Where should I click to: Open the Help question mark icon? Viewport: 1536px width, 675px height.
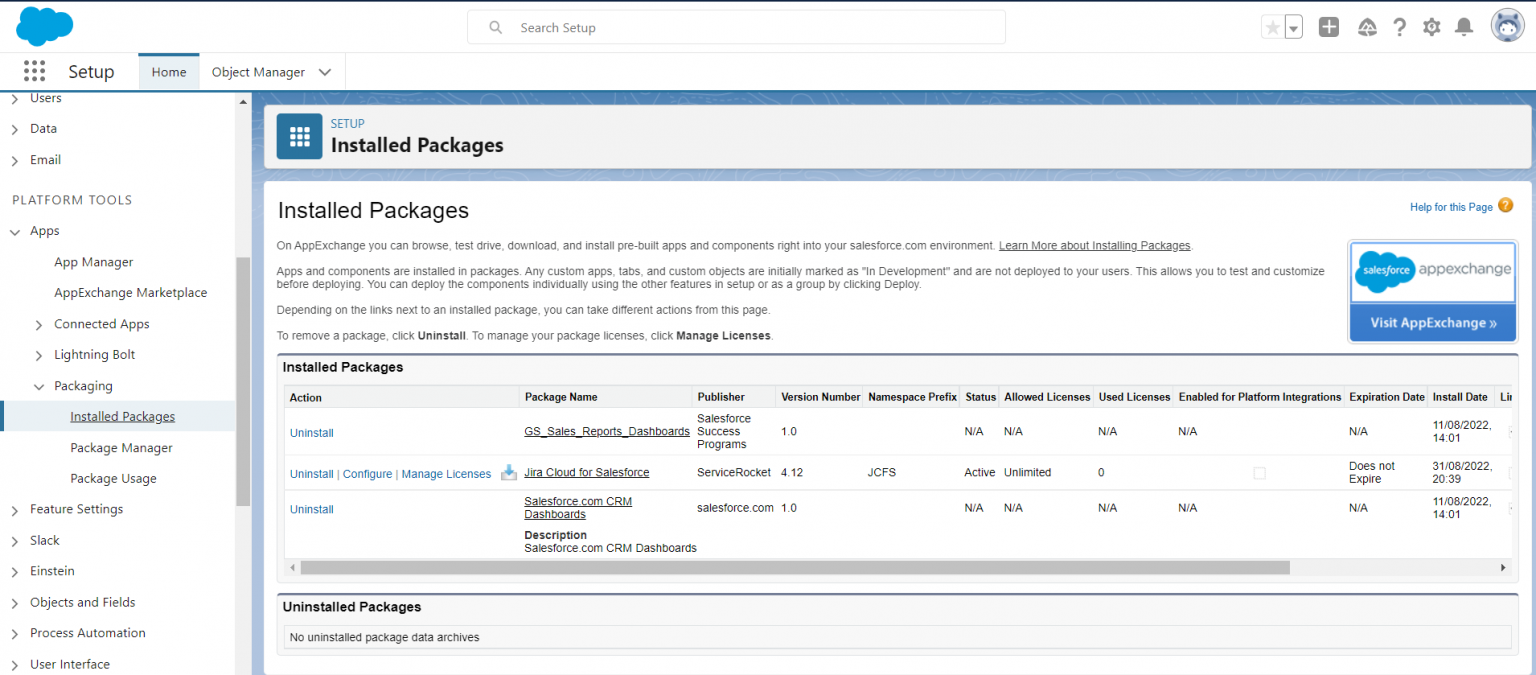(1399, 28)
